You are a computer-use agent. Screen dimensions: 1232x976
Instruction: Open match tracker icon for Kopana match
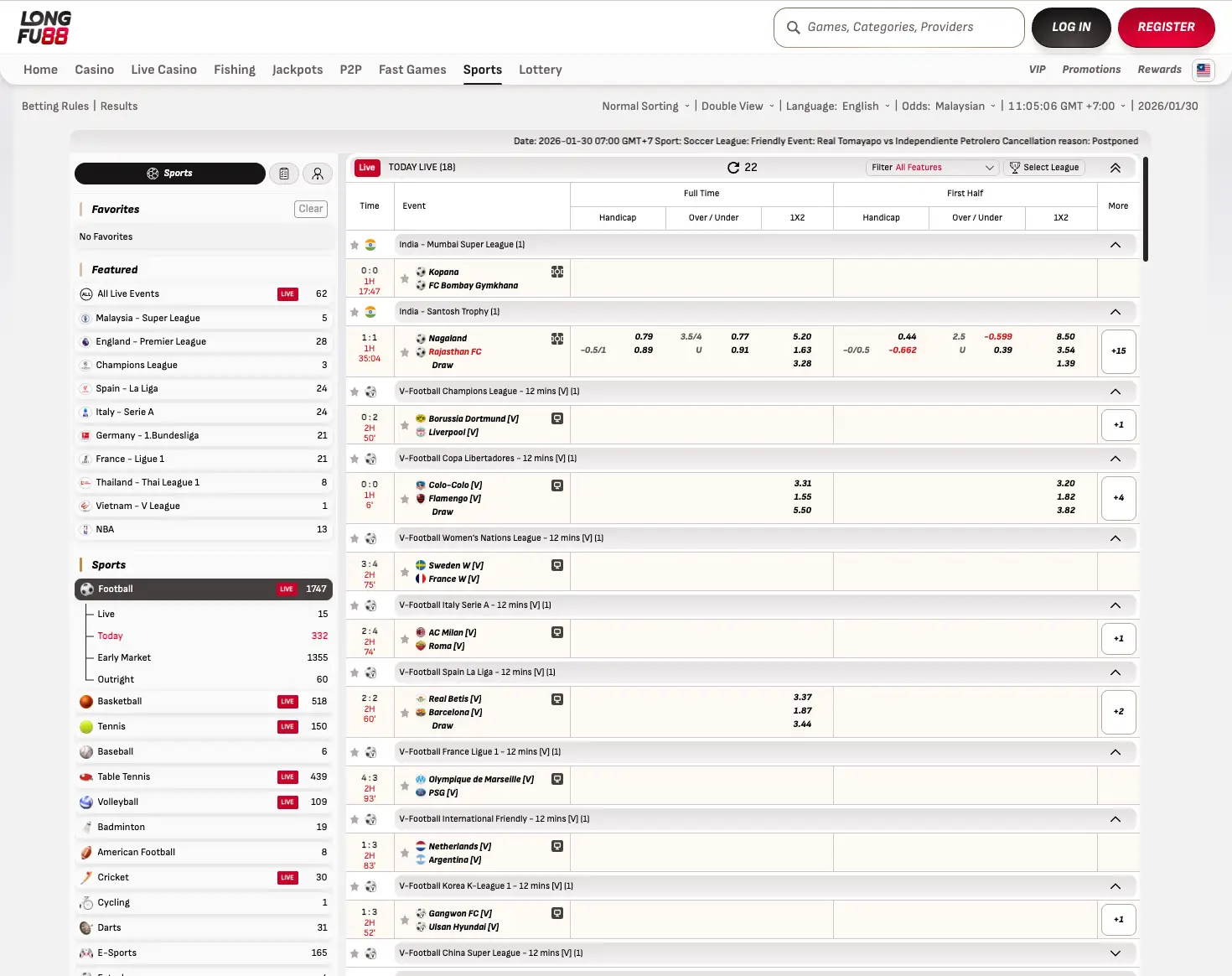(x=557, y=272)
